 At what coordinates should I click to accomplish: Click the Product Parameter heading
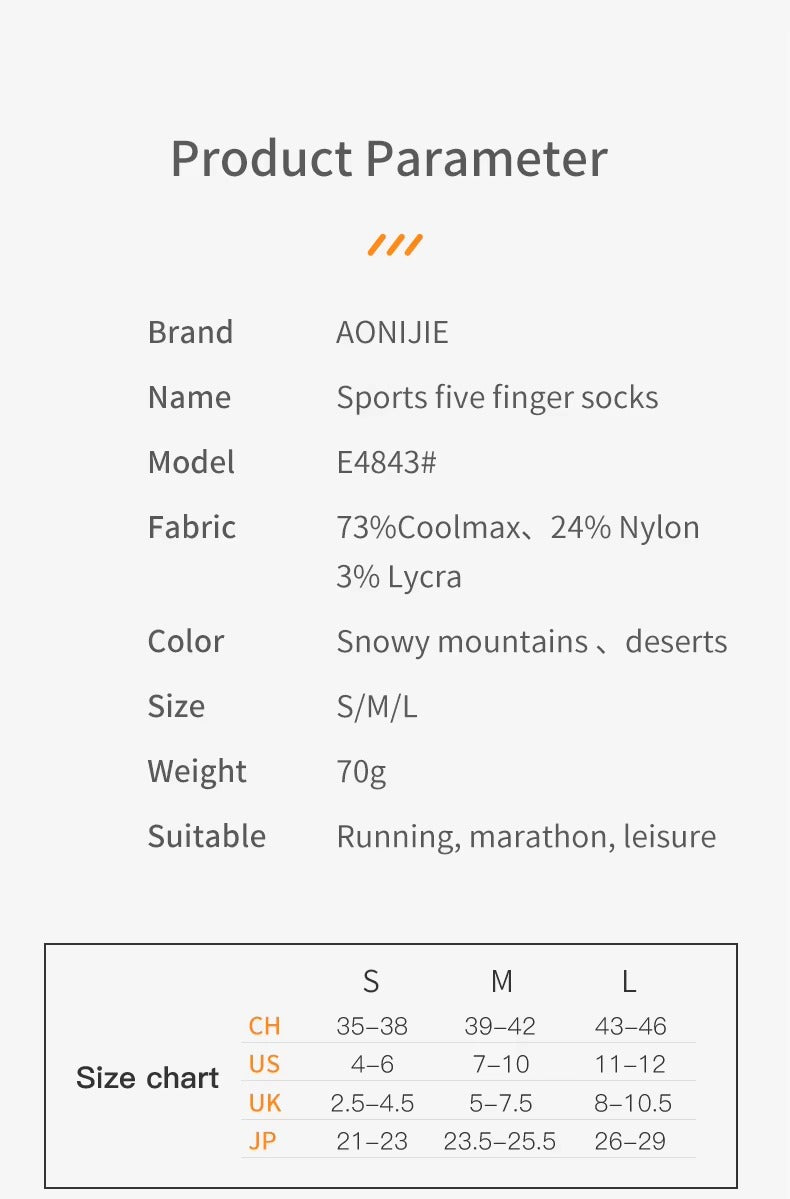[389, 159]
